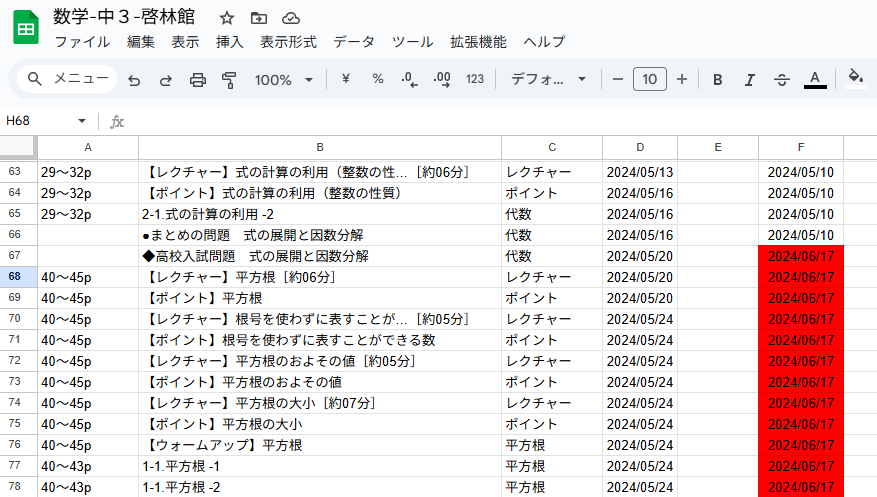Open the name box dropdown arrow

82,121
